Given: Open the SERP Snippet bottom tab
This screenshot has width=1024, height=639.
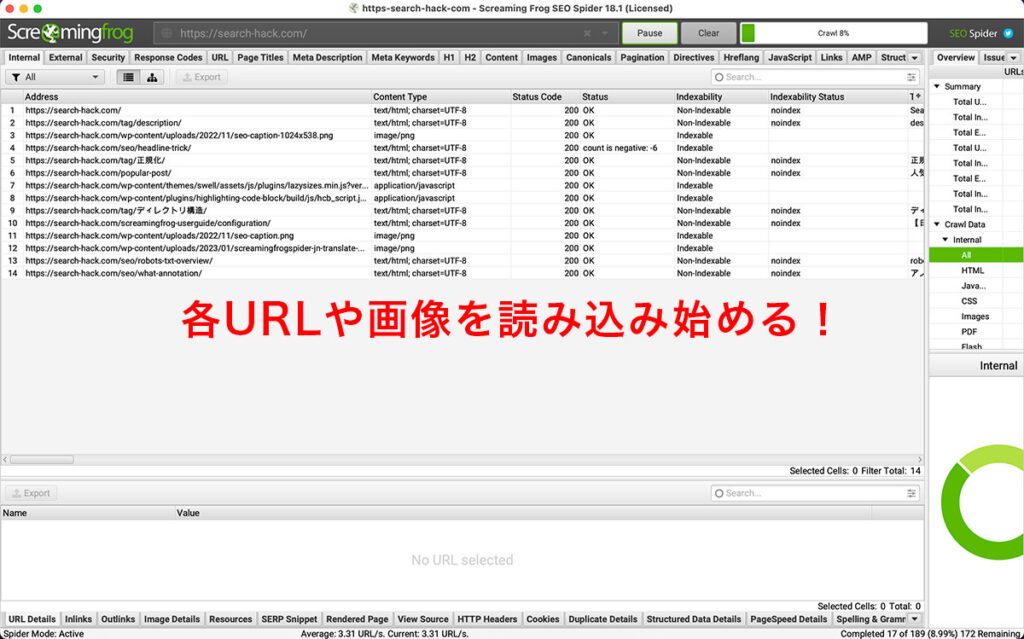Looking at the screenshot, I should click(289, 619).
